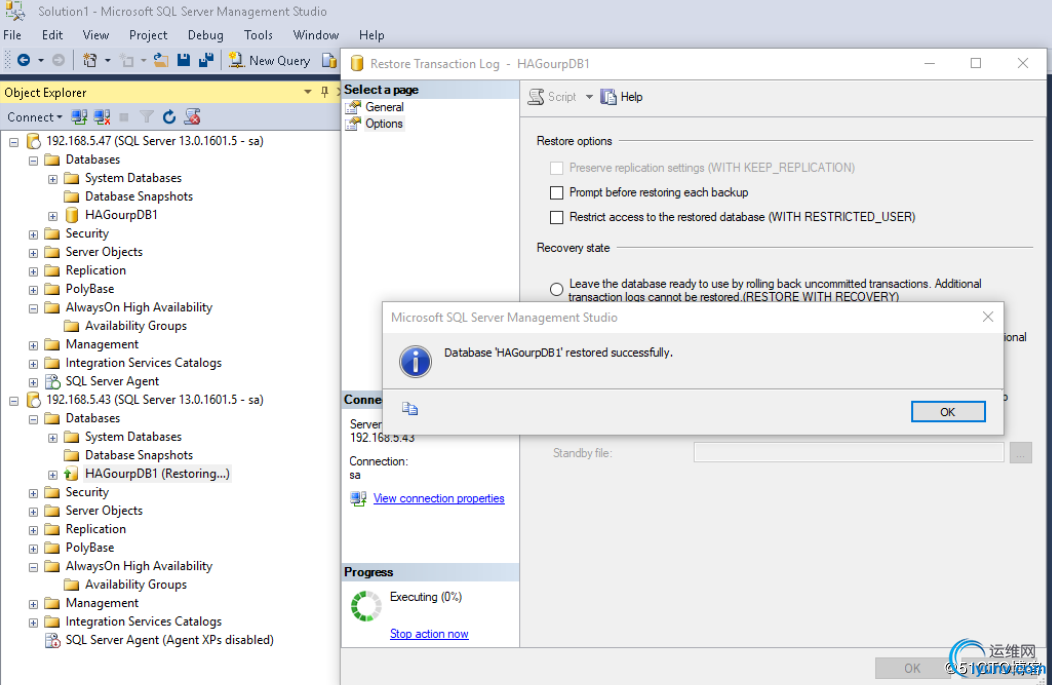Viewport: 1052px width, 685px height.
Task: Expand System Databases under 192.168.5.47
Action: tap(52, 178)
